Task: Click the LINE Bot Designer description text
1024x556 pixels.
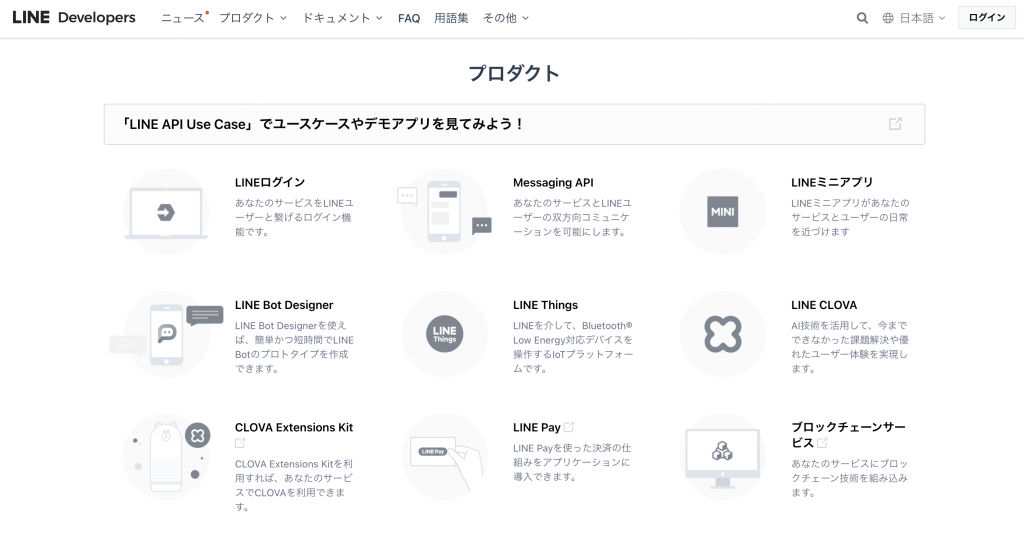Action: click(294, 347)
